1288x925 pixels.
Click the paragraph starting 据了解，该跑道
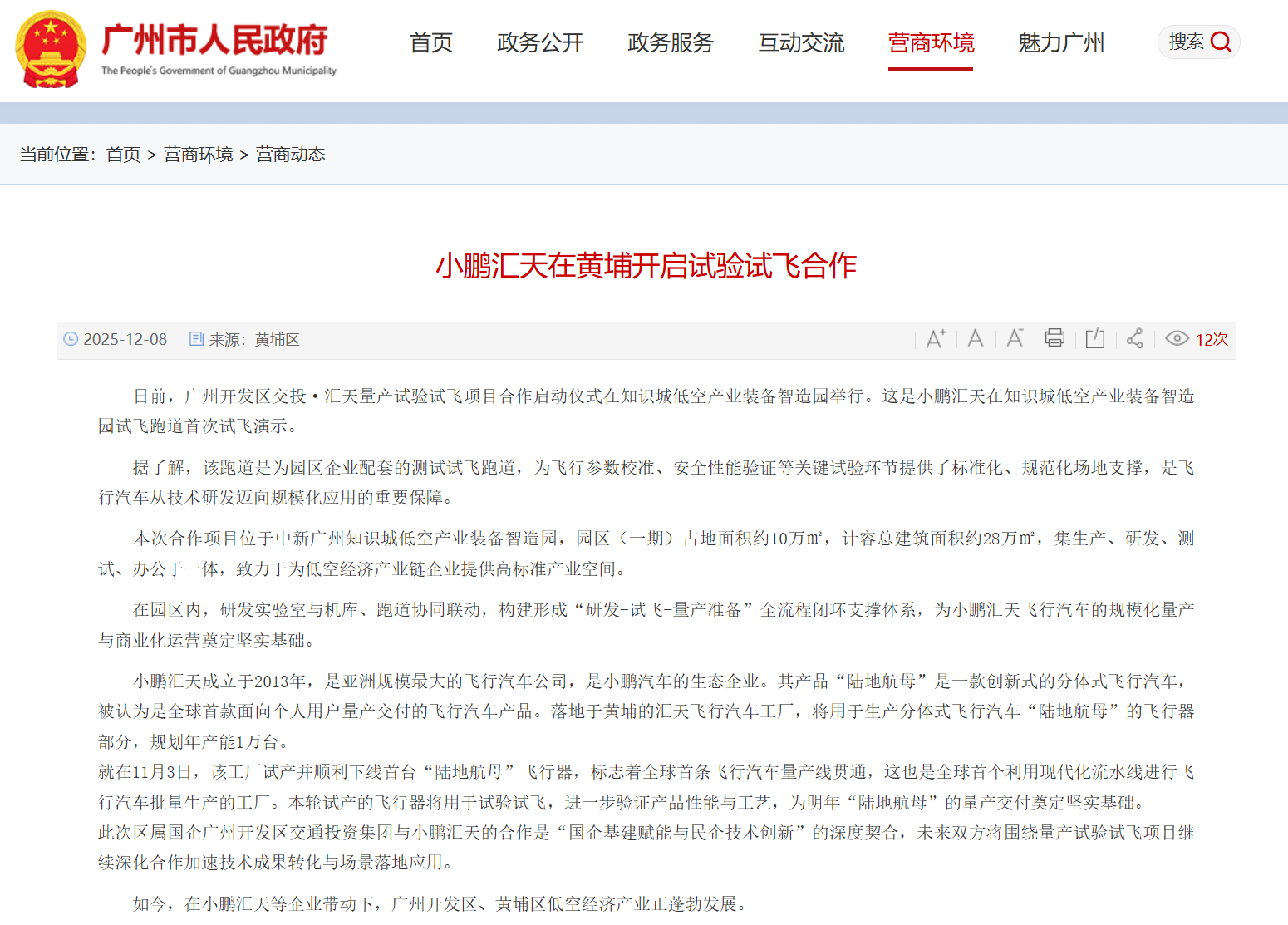coord(646,483)
